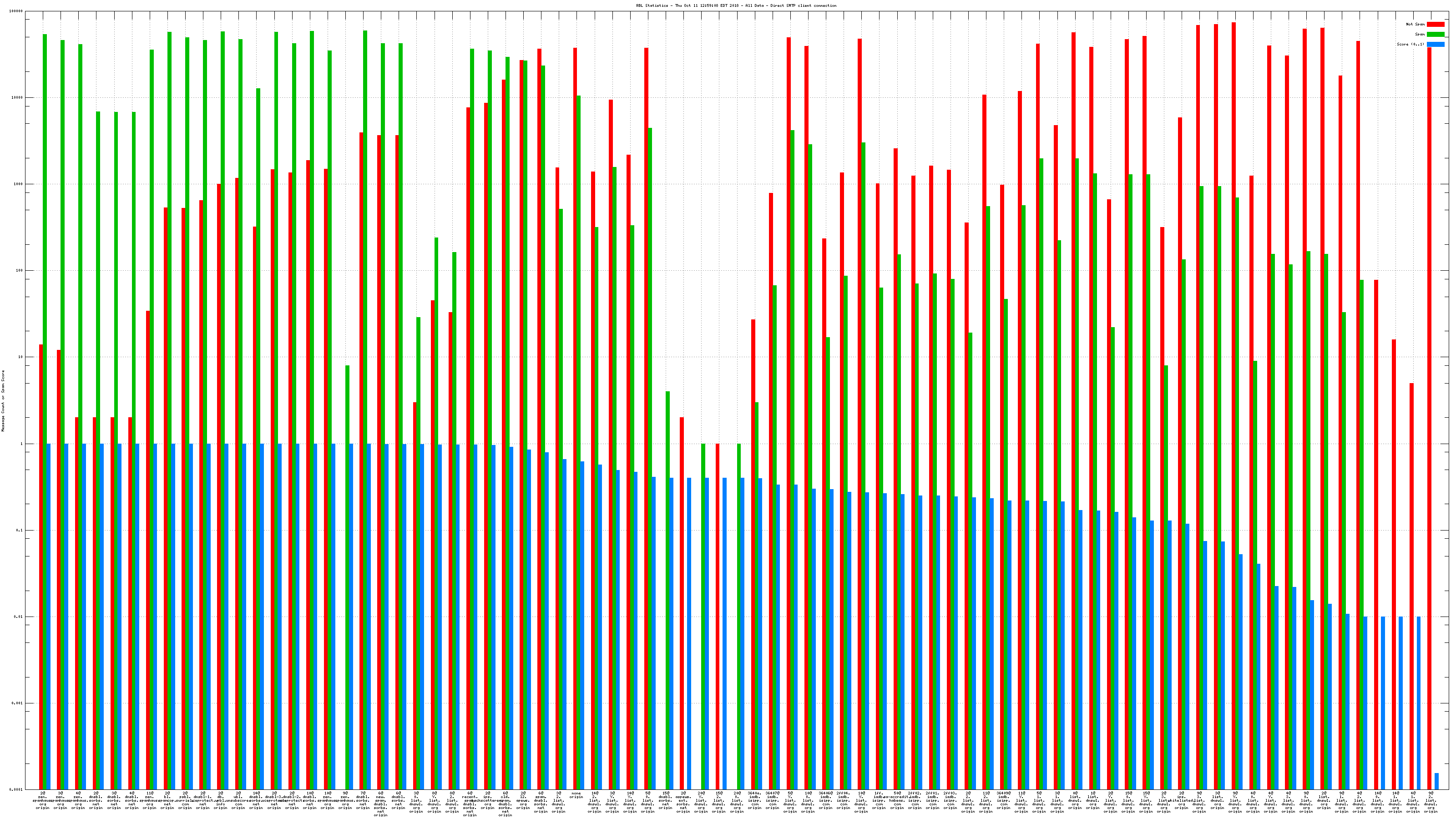Click the ips.backscatterer.org x-axis label

(x=488, y=800)
